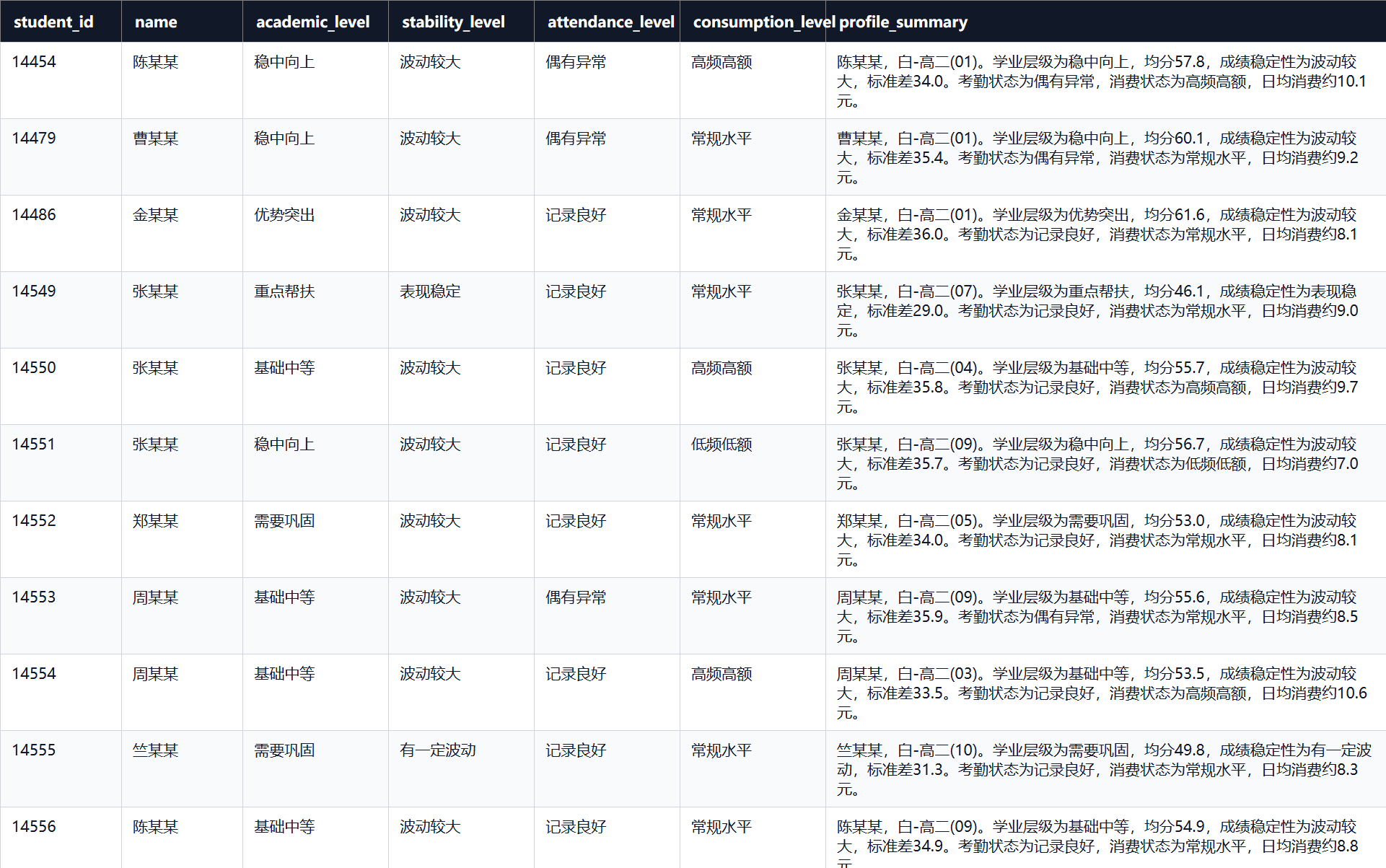Image resolution: width=1386 pixels, height=868 pixels.
Task: Click consumption 高频高额 in row 14454
Action: pyautogui.click(x=721, y=62)
